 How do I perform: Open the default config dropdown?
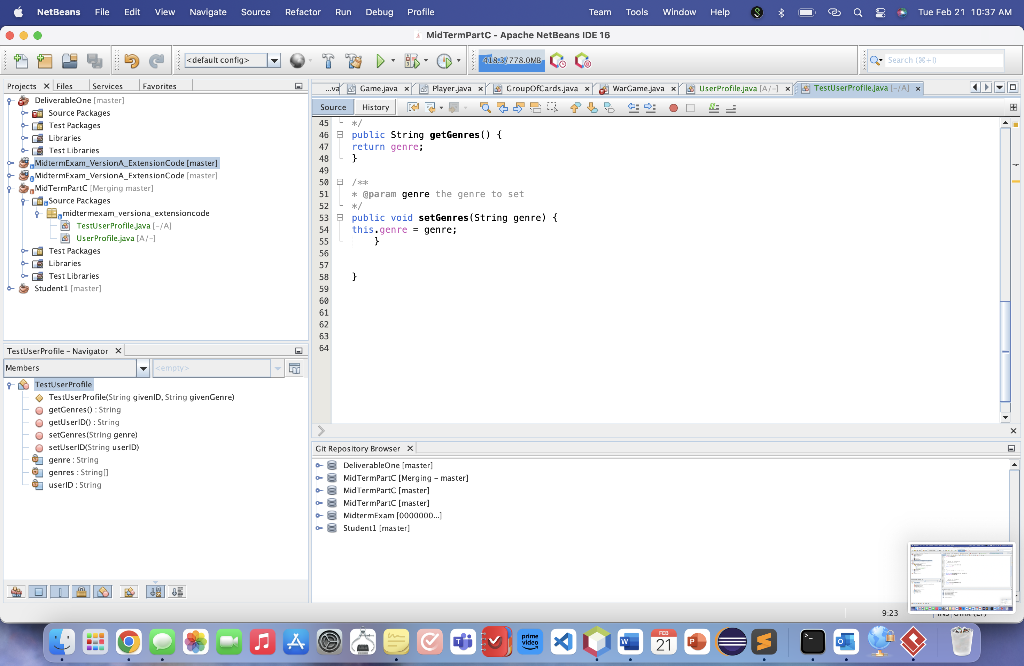coord(274,61)
